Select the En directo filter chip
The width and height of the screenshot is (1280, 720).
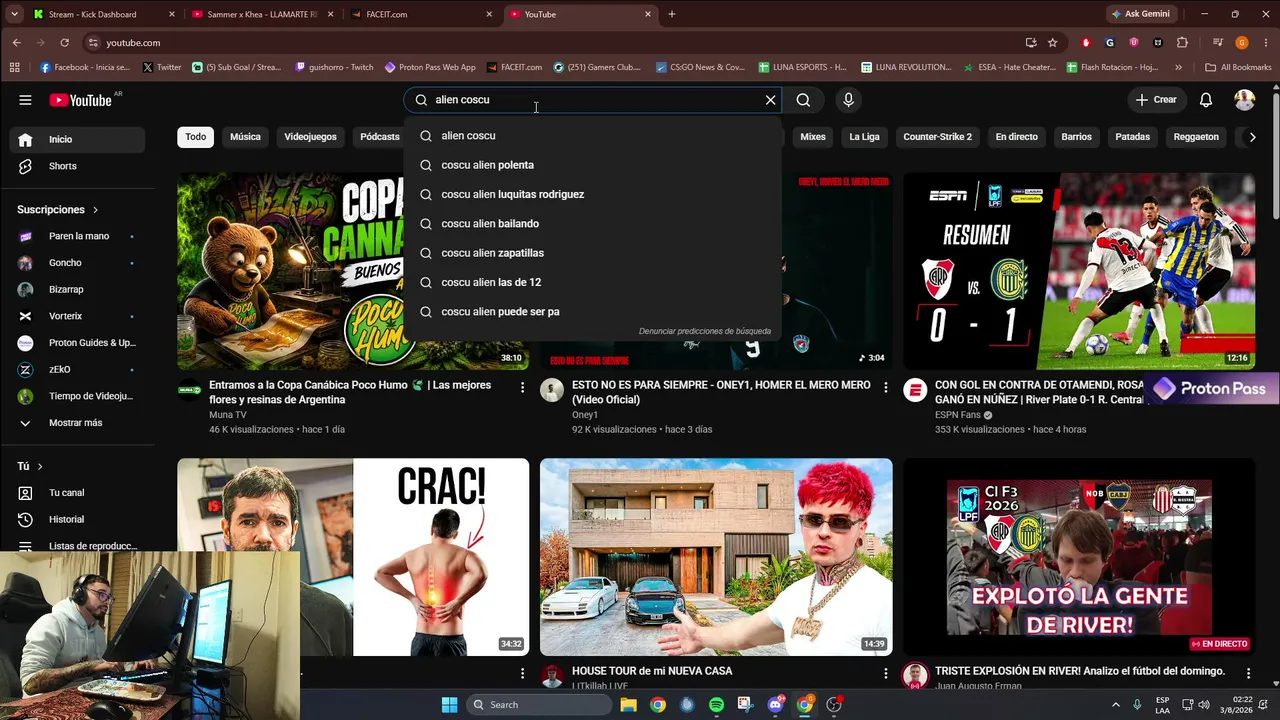(x=1016, y=137)
